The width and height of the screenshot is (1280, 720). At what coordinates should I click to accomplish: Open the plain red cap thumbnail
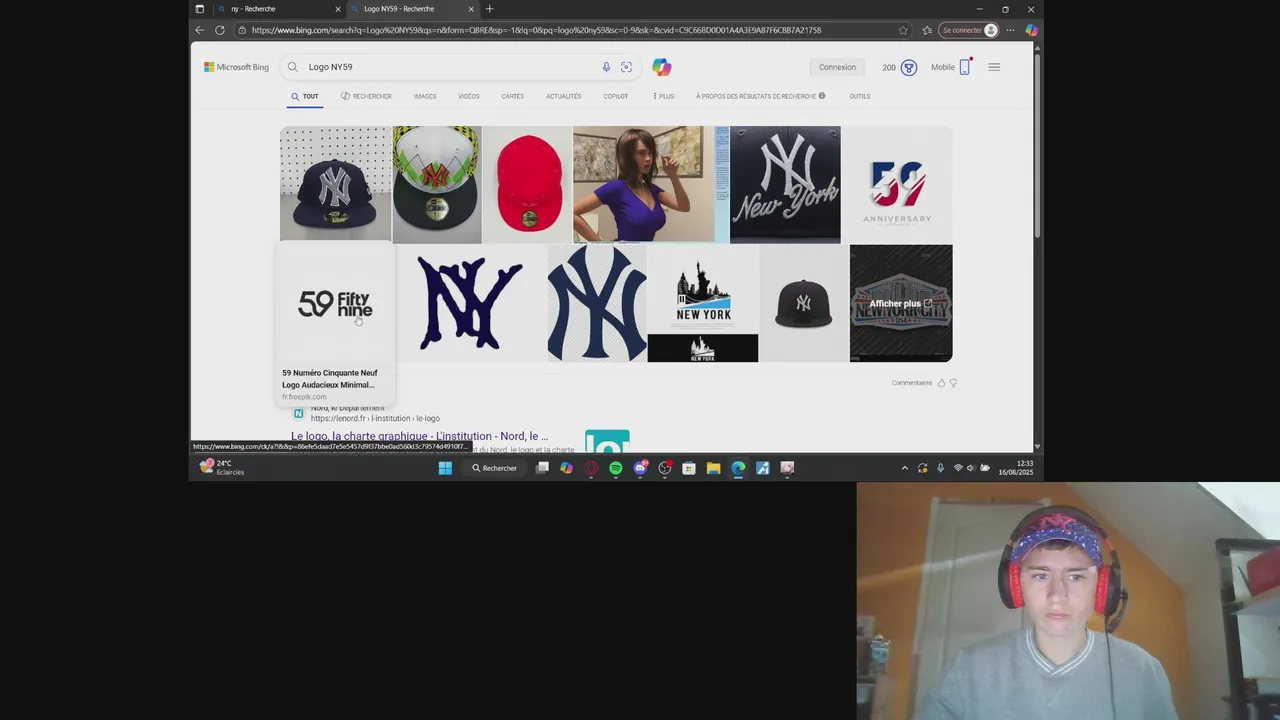(527, 184)
